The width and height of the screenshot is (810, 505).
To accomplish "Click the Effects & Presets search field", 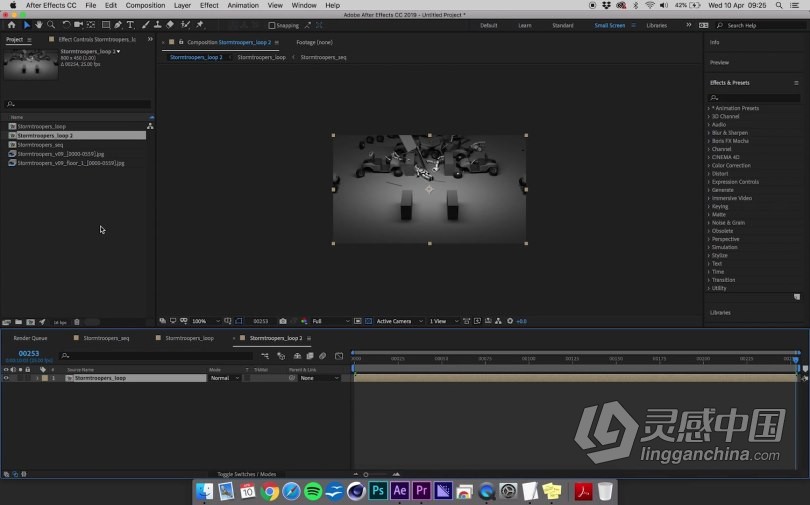I will tap(754, 98).
